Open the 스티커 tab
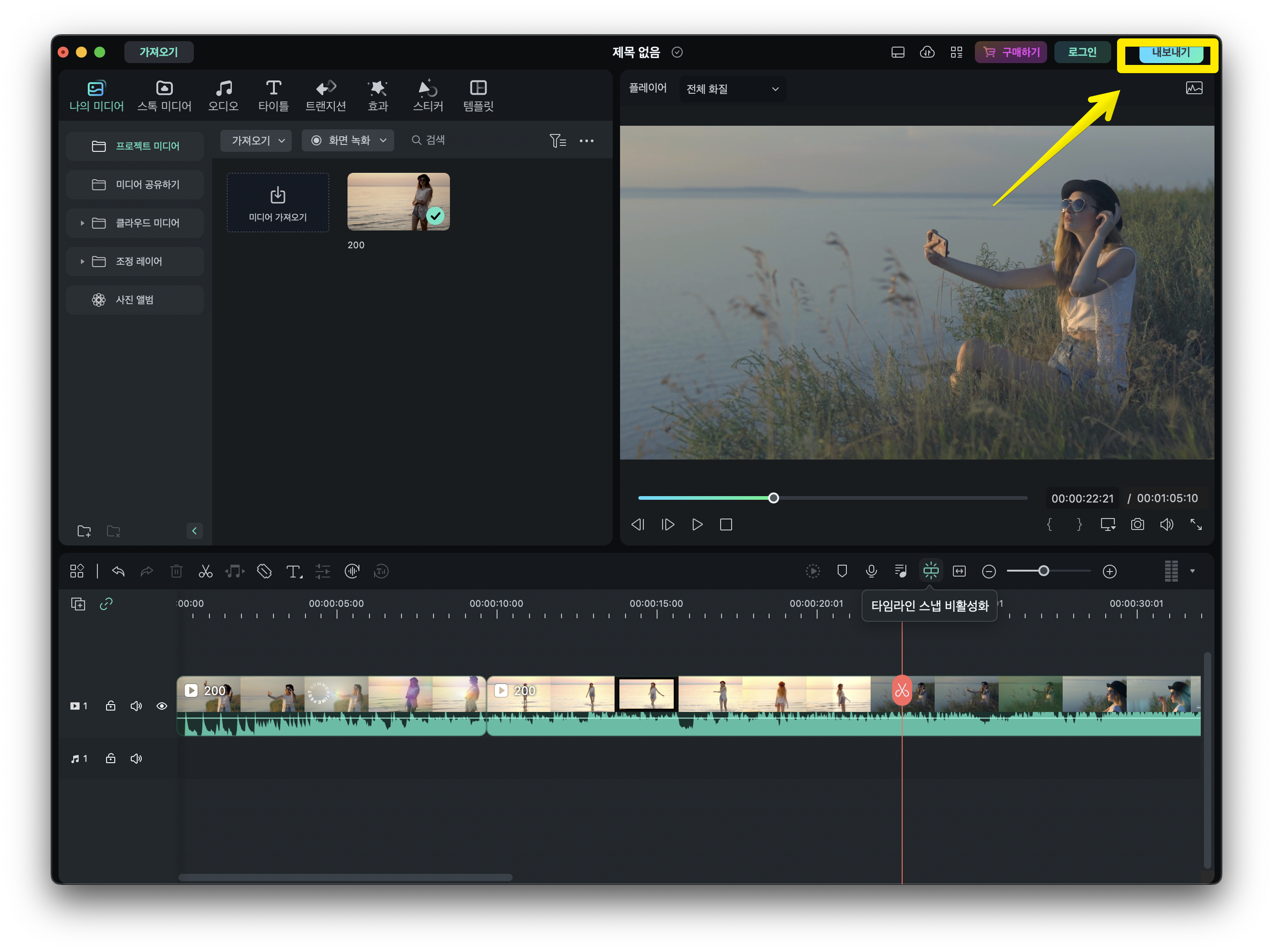The width and height of the screenshot is (1273, 952). (x=428, y=96)
